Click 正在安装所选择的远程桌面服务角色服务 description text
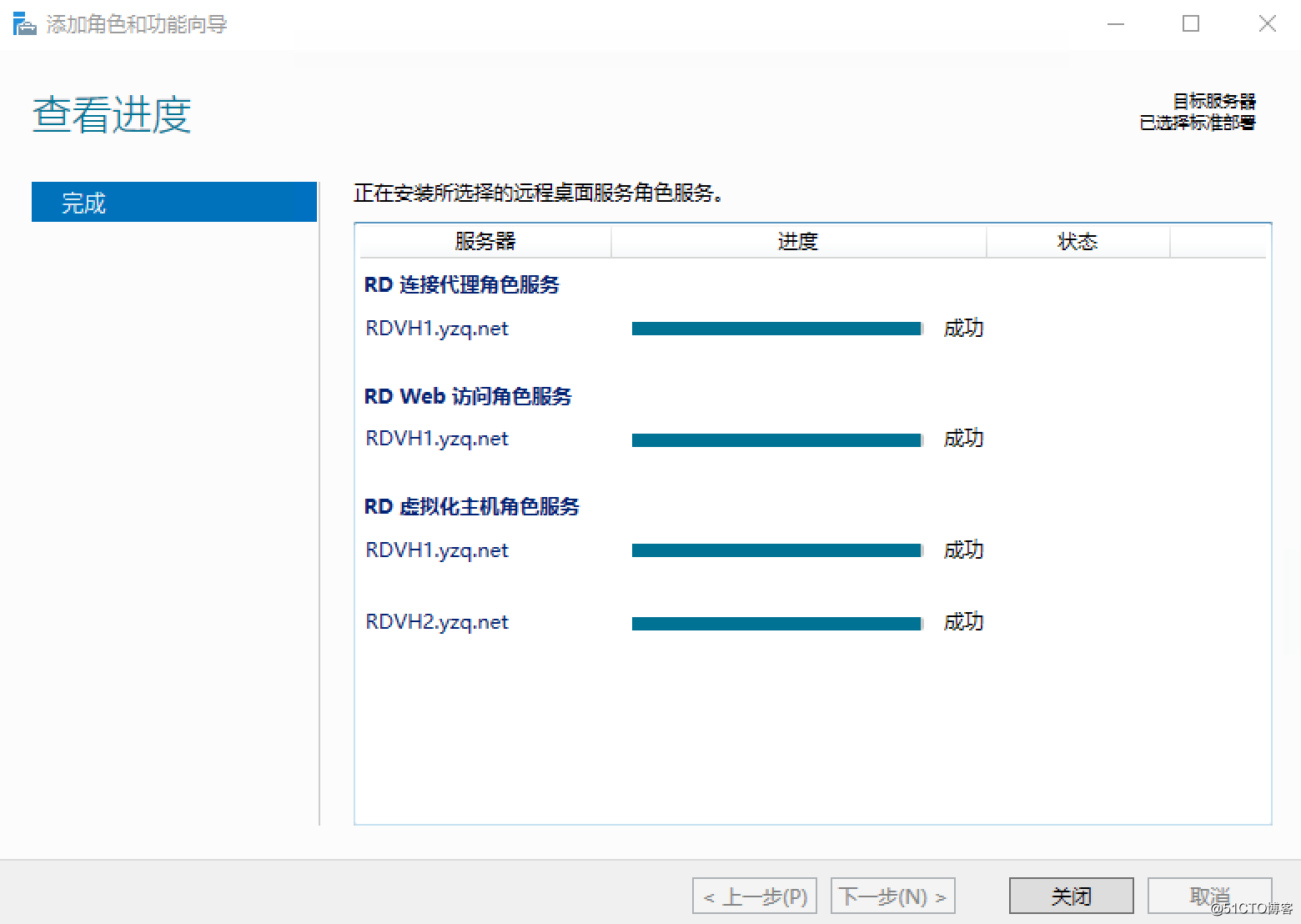Image resolution: width=1301 pixels, height=924 pixels. 538,193
